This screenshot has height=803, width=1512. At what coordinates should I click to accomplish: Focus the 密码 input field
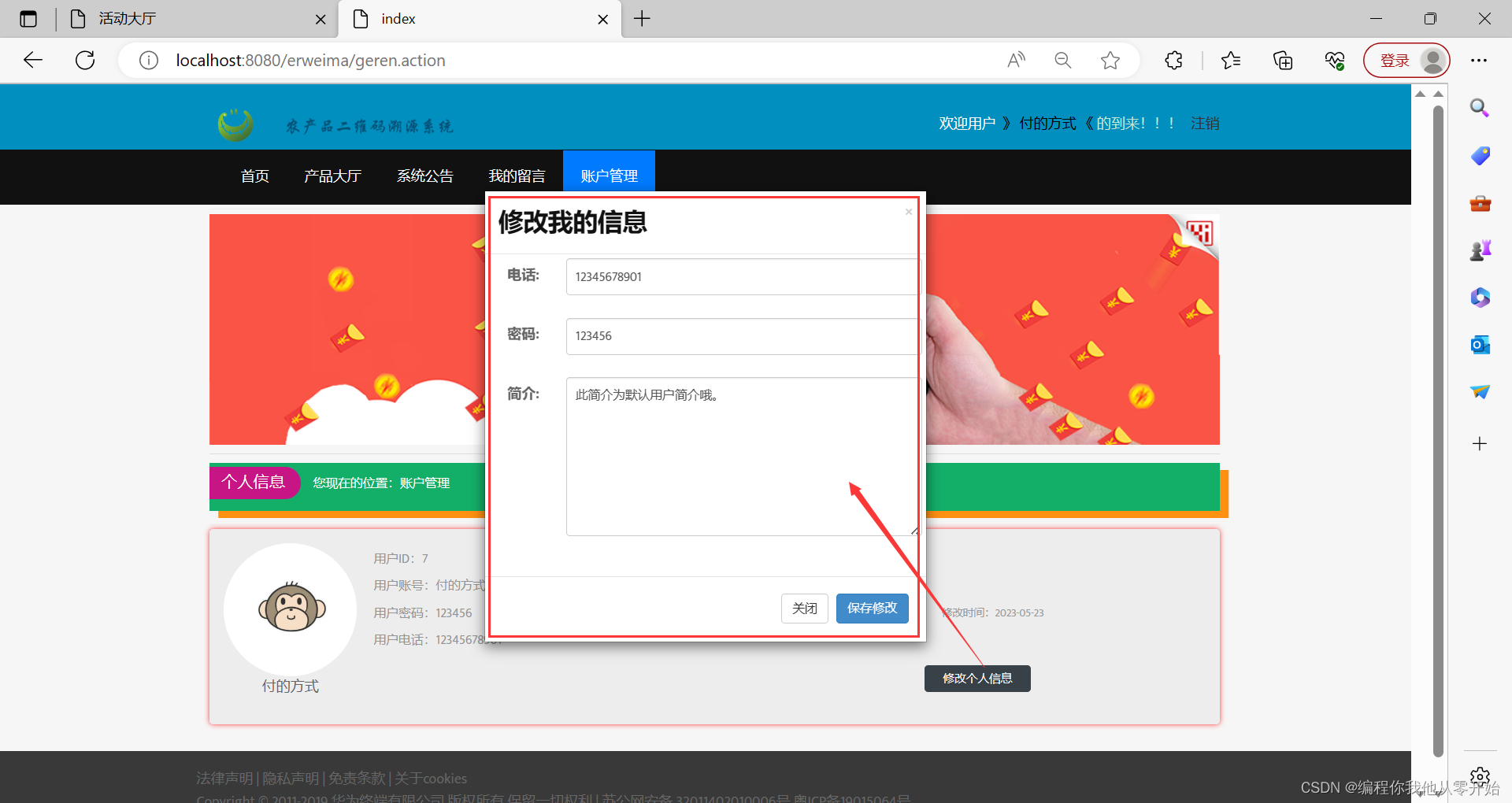(x=743, y=336)
